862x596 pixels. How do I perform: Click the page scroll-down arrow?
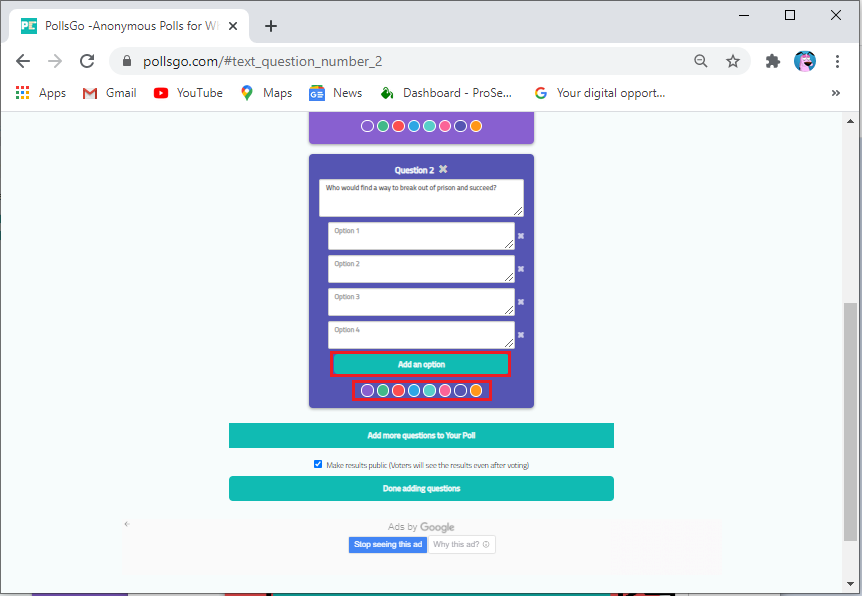point(850,584)
